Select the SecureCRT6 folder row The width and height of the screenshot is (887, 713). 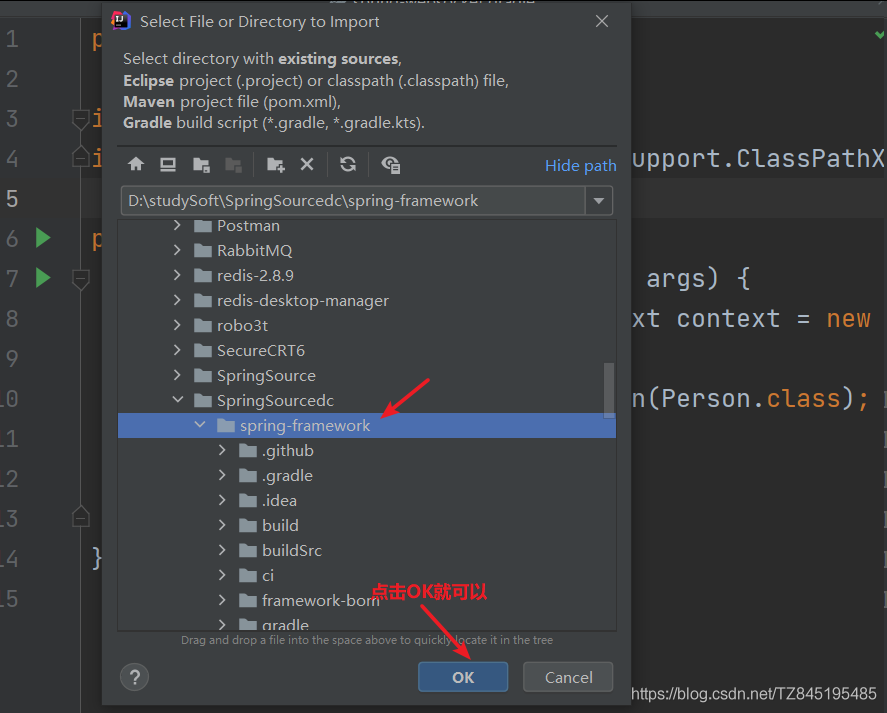point(367,350)
